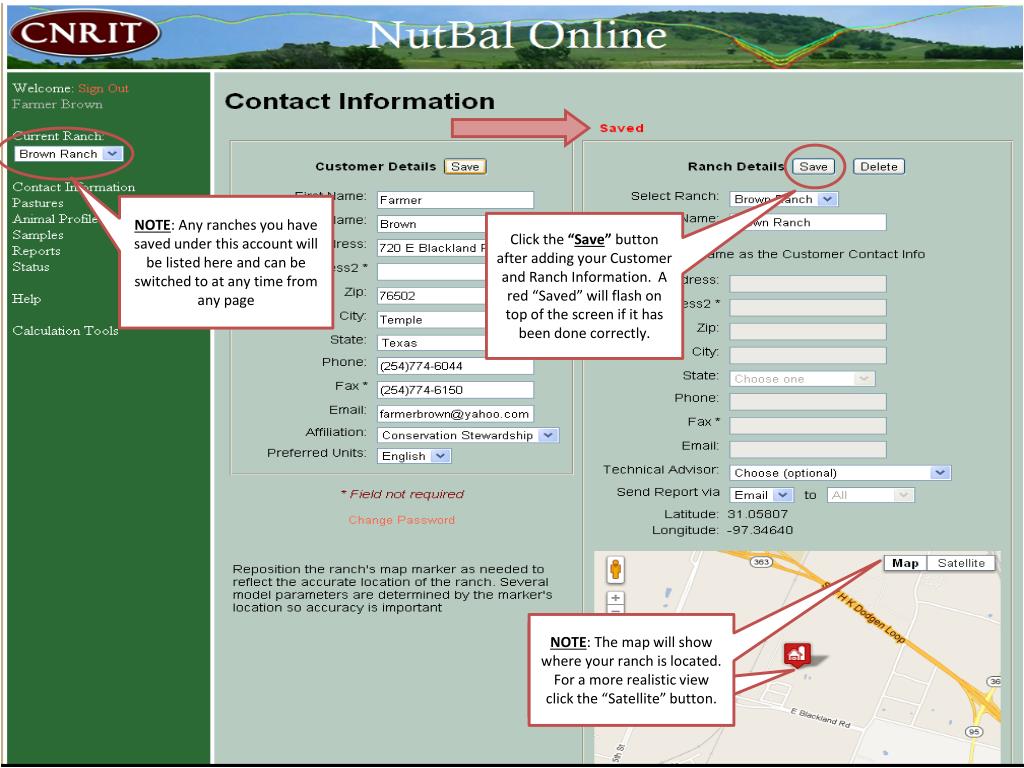Click the ranch Phone field
The image size is (1024, 768).
click(808, 402)
